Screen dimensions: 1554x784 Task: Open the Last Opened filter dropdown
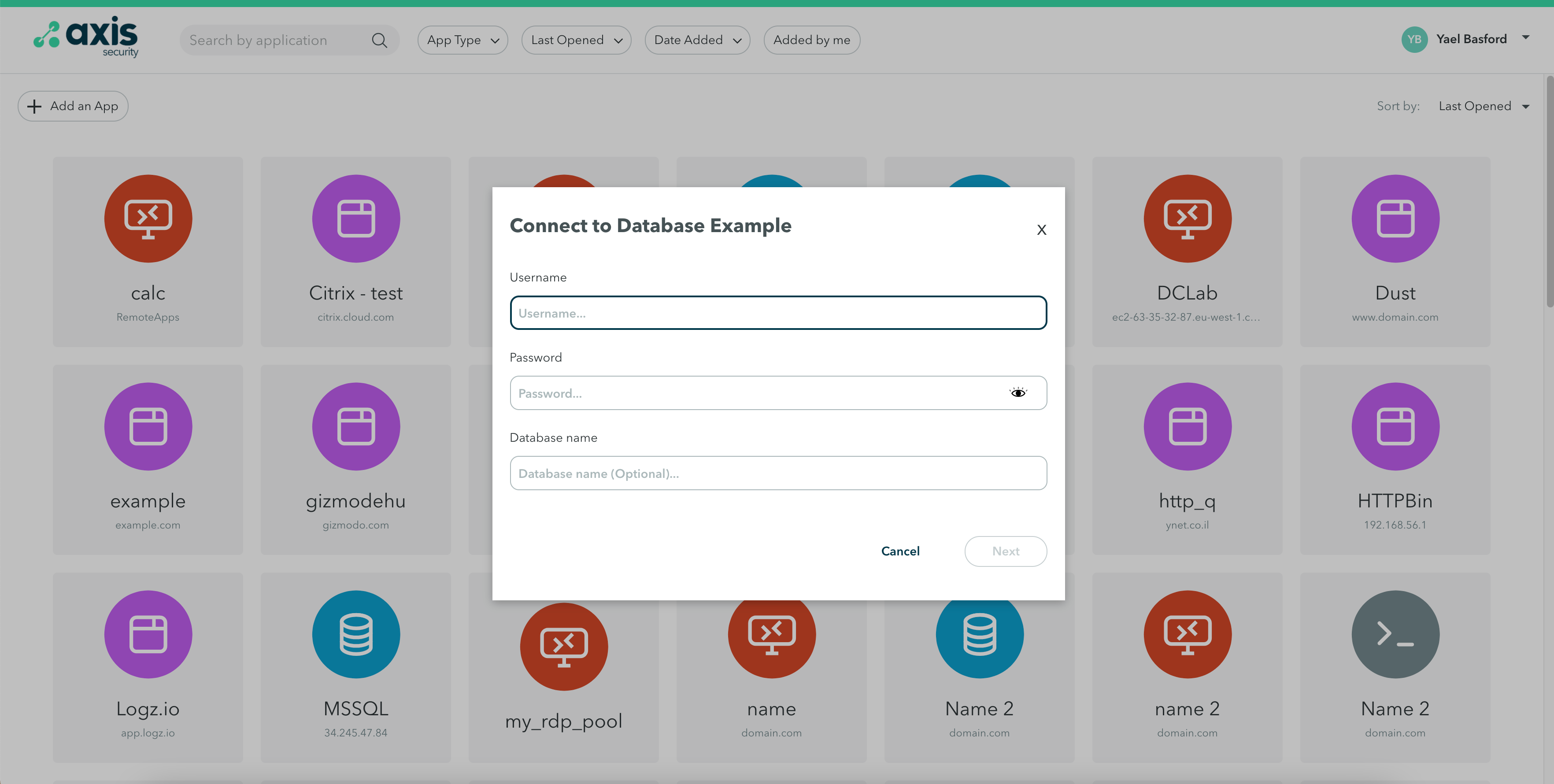tap(576, 41)
